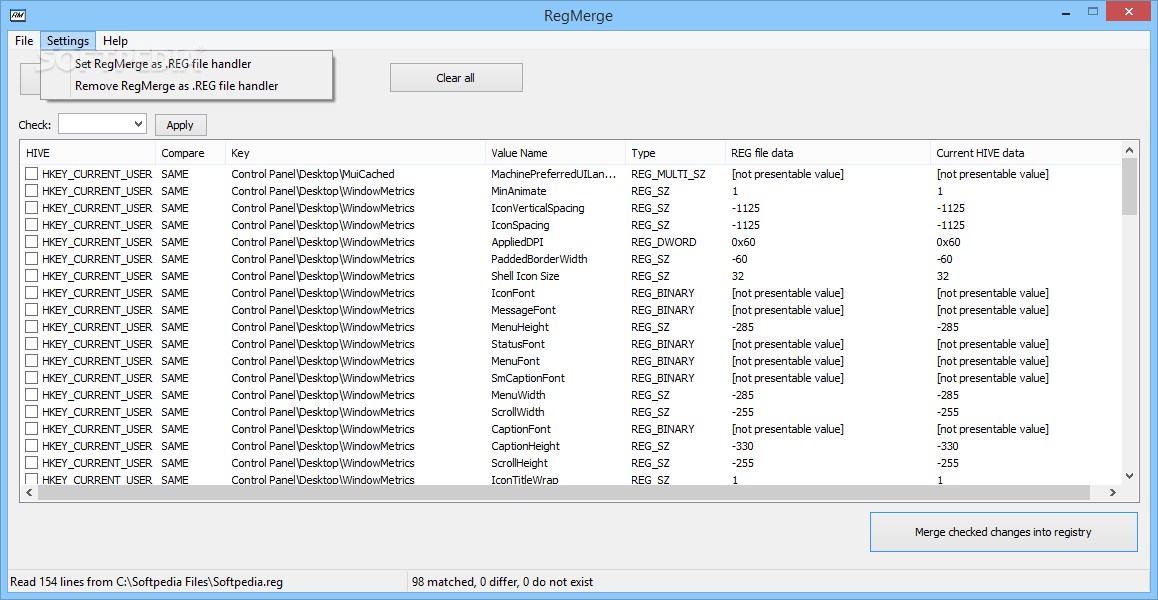1158x600 pixels.
Task: Select the IconTitleWrap value name
Action: [x=524, y=480]
